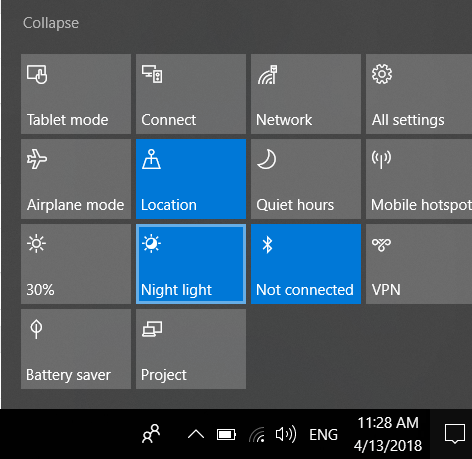
Task: Click the People icon in taskbar
Action: (x=151, y=434)
